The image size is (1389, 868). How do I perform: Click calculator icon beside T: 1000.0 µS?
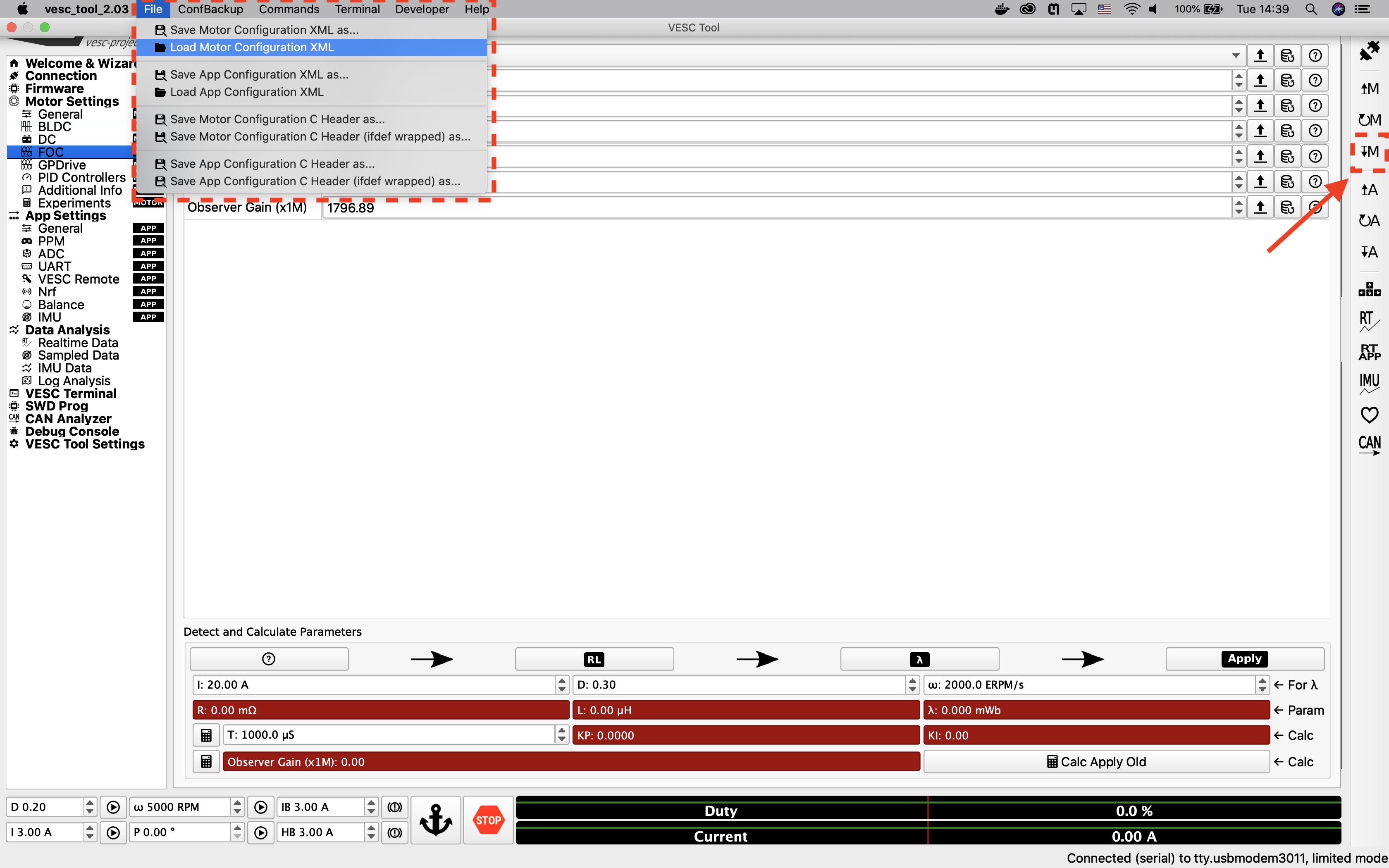click(206, 735)
